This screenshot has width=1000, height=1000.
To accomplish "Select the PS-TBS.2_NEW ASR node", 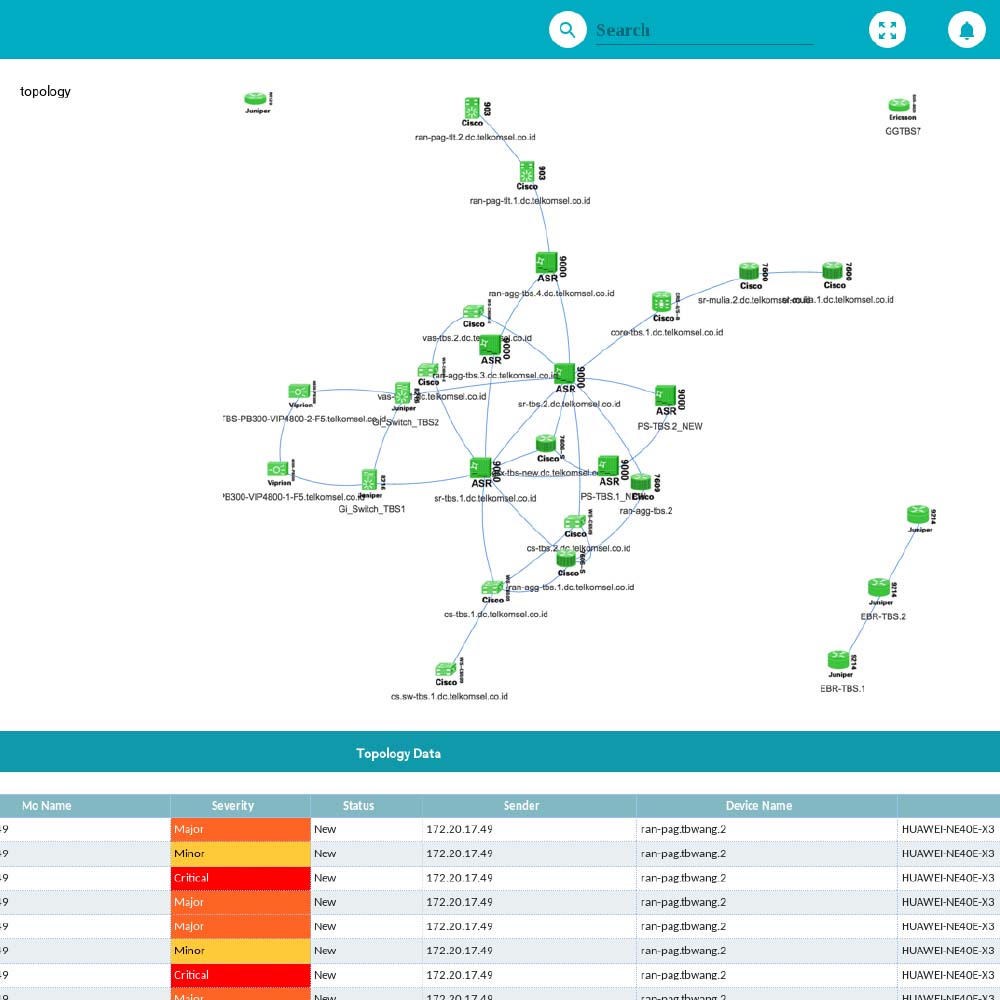I will click(666, 397).
